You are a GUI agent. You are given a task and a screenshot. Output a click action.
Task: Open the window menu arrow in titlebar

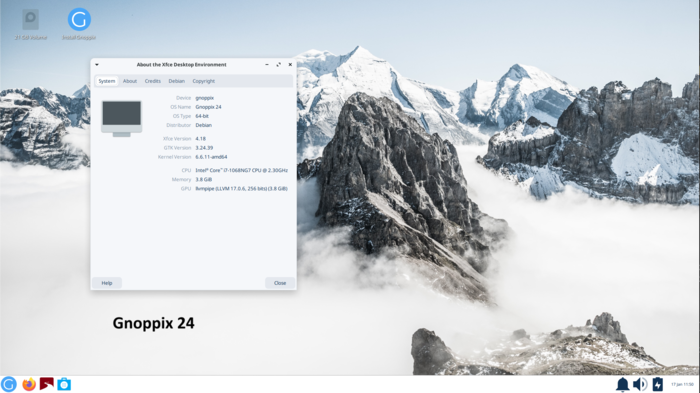(97, 65)
